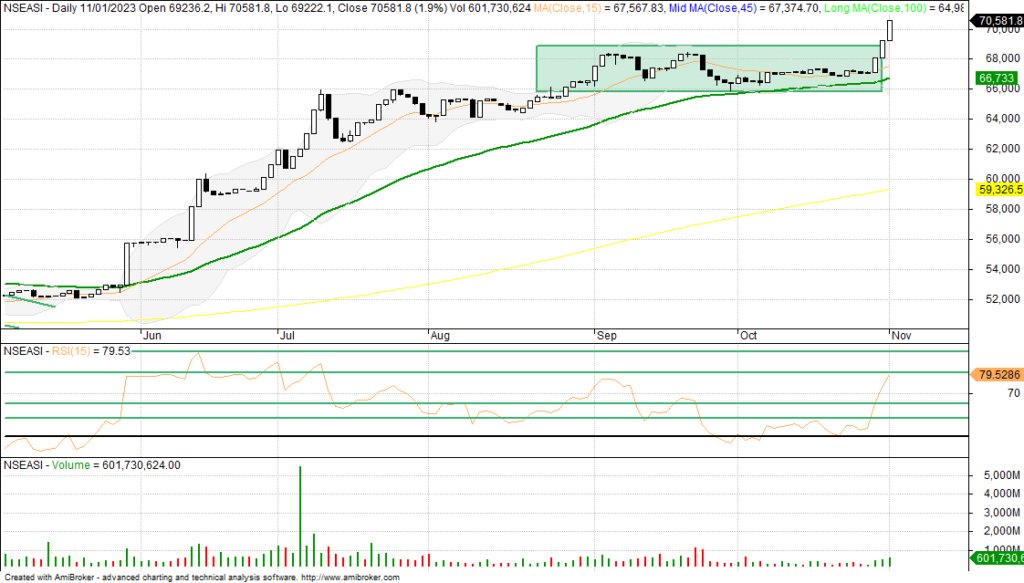Click the Jun date axis label
This screenshot has height=583, width=1024.
pos(150,335)
